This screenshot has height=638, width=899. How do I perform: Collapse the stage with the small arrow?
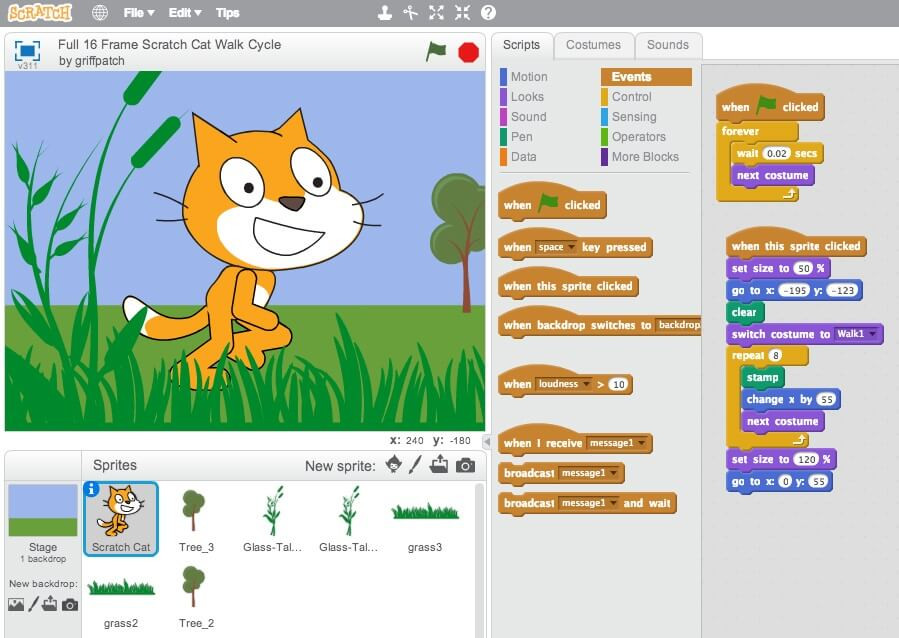click(x=487, y=441)
